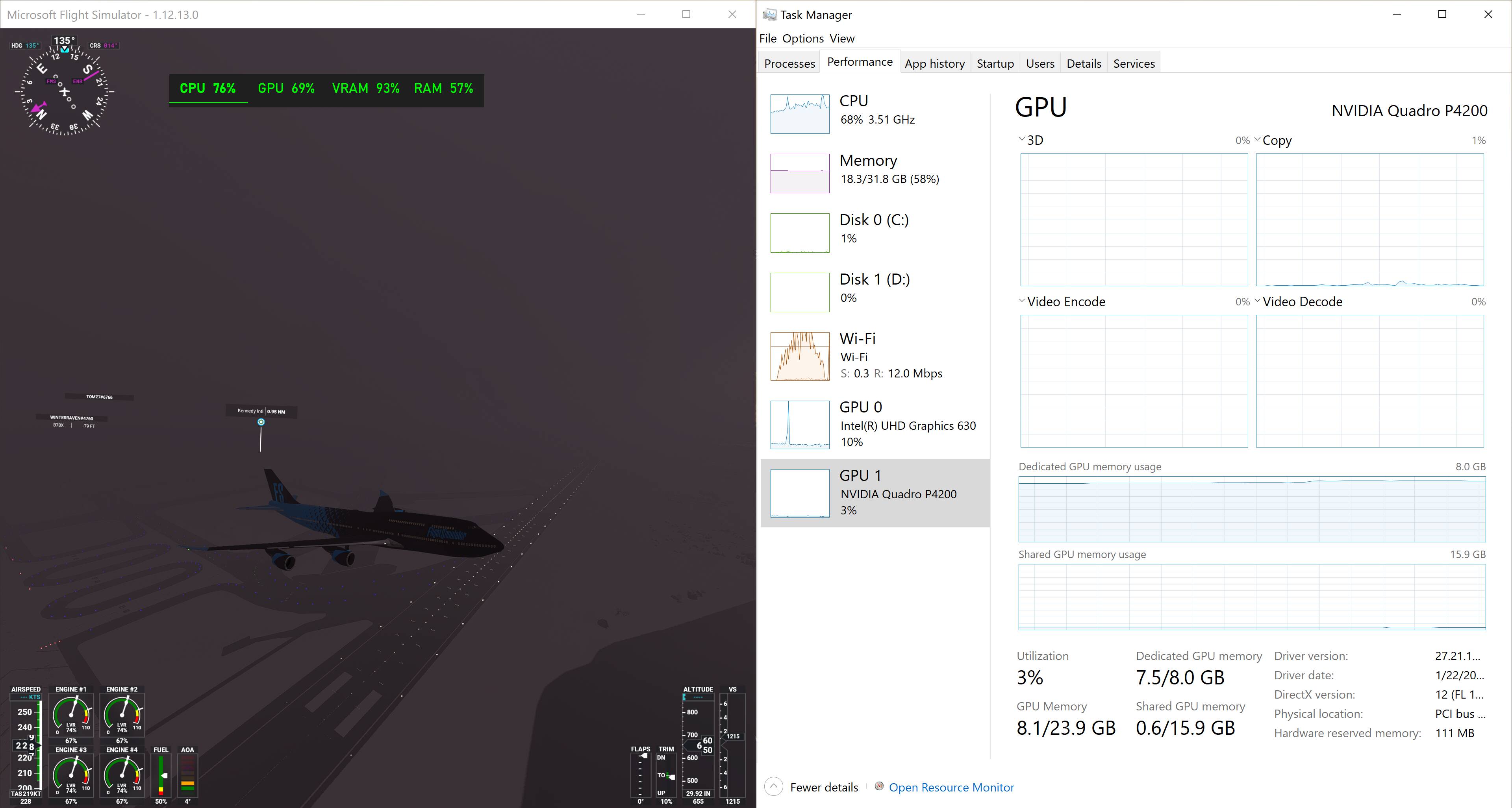Click the Engine #1 gauge
Image resolution: width=1512 pixels, height=808 pixels.
coord(71,715)
